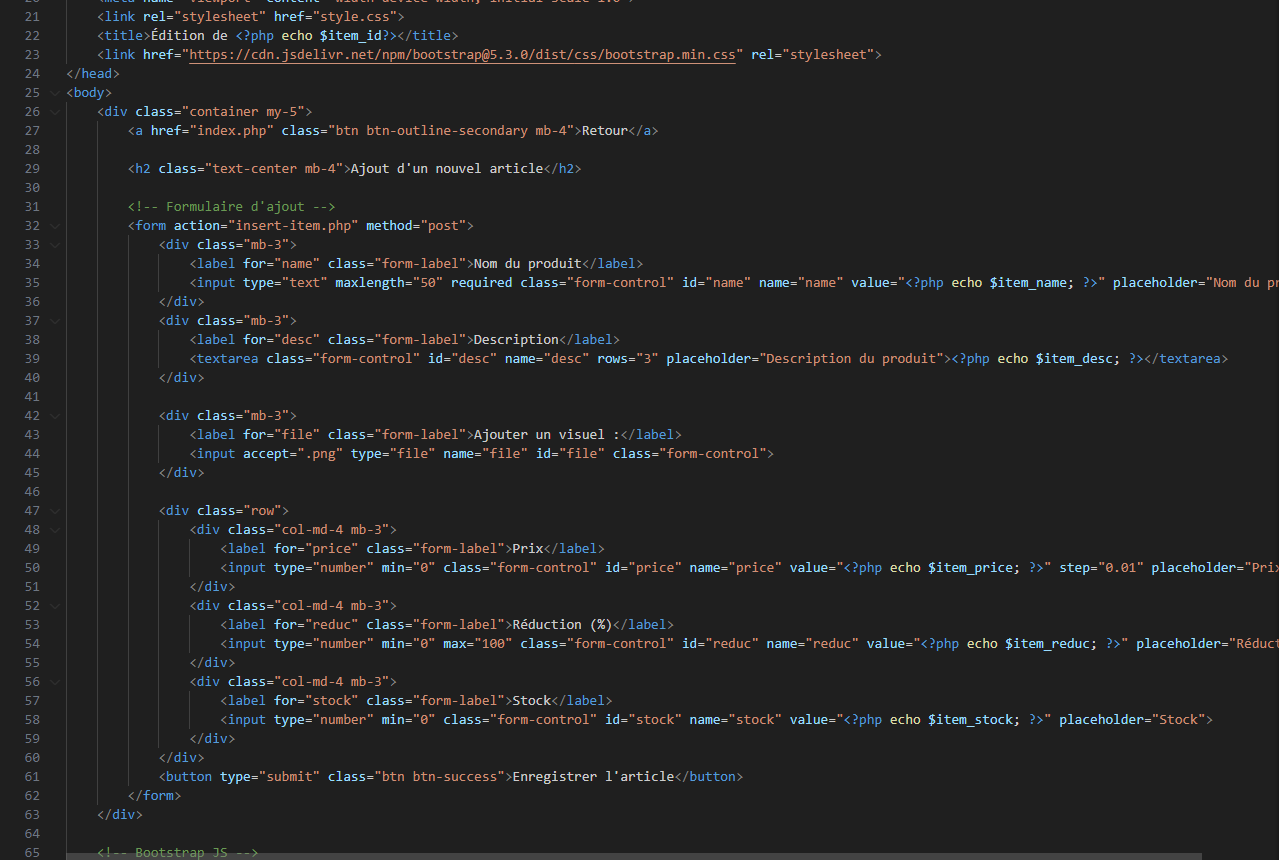Viewport: 1279px width, 860px height.
Task: Click the $item_stock PHP variable
Action: [x=970, y=720]
